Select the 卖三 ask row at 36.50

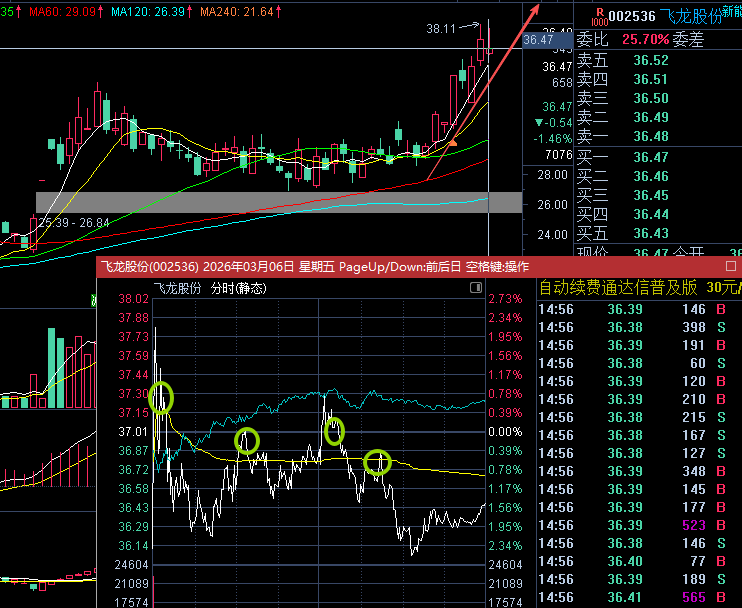pyautogui.click(x=658, y=98)
